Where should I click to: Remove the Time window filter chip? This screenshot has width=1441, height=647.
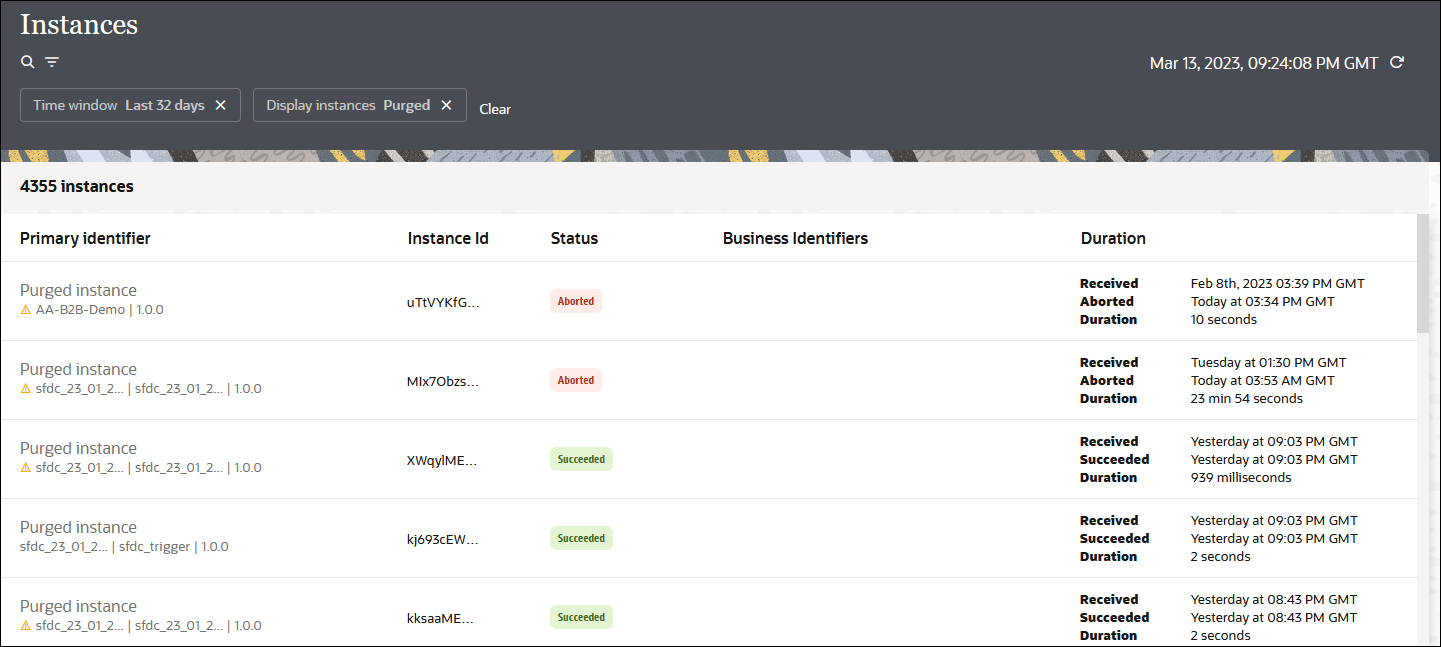click(221, 105)
